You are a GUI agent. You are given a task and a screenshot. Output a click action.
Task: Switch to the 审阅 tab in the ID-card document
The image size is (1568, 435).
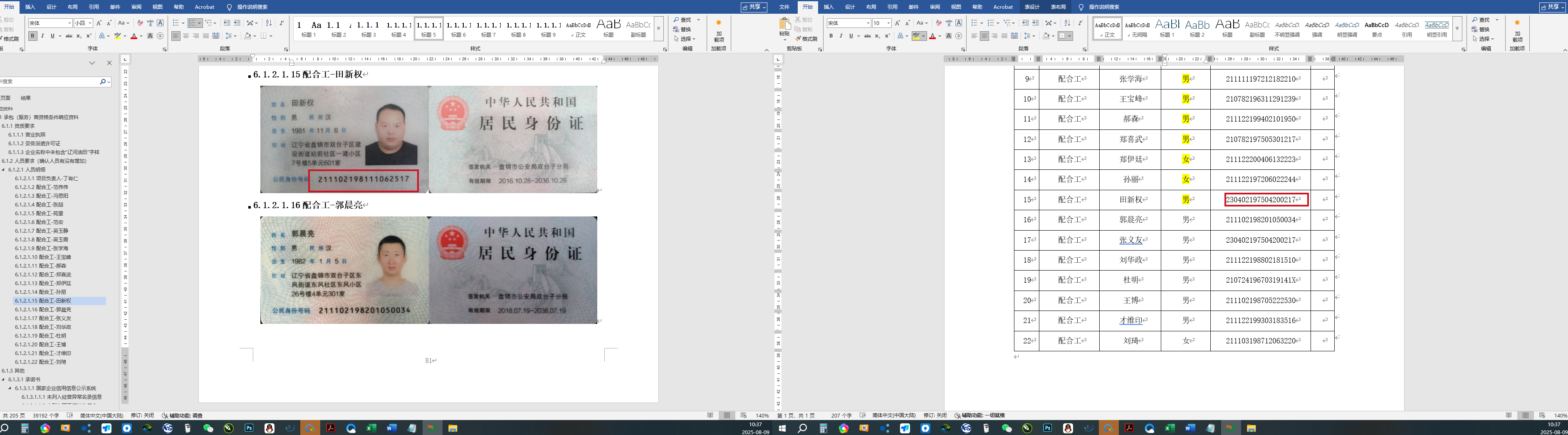[x=136, y=7]
